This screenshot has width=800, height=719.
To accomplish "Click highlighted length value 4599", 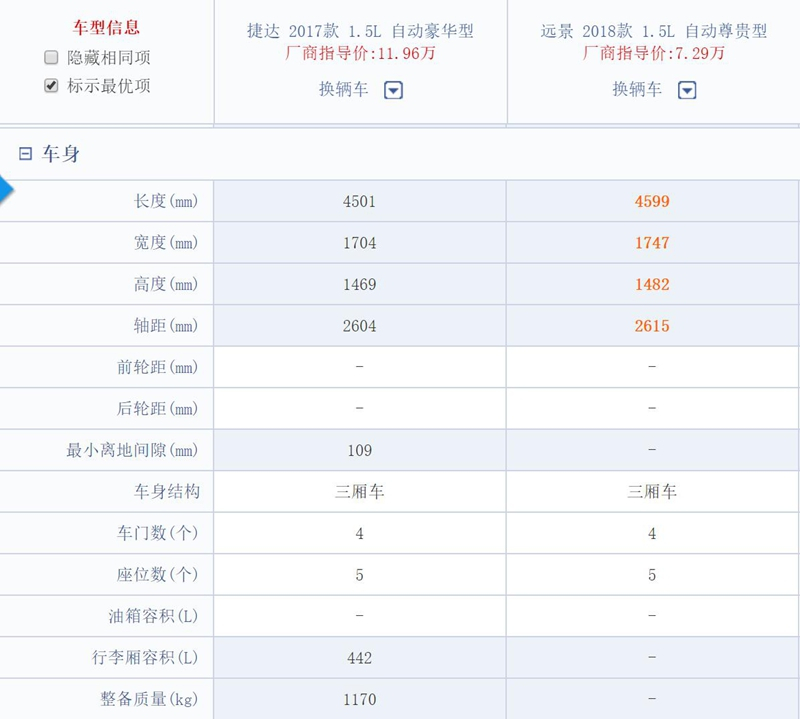I will coord(652,201).
